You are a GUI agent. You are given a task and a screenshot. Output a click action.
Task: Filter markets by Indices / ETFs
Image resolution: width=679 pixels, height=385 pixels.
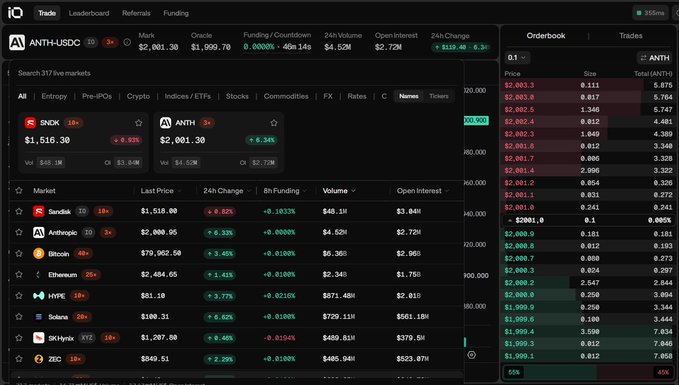click(x=188, y=96)
